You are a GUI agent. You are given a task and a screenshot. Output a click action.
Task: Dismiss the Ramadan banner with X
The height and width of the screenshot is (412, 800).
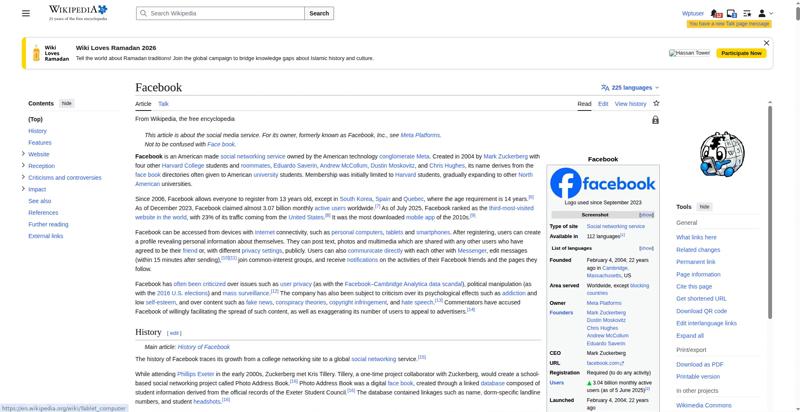pyautogui.click(x=766, y=43)
